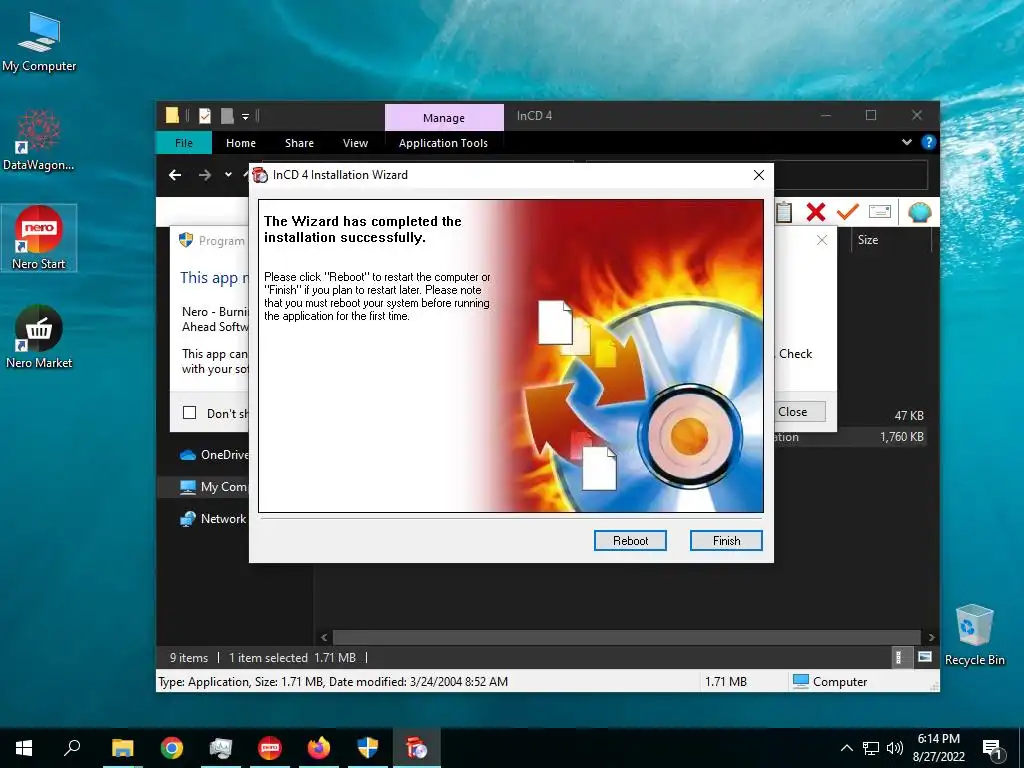Open the Customize Quick Access Toolbar dropdown
Image resolution: width=1024 pixels, height=768 pixels.
[x=246, y=116]
